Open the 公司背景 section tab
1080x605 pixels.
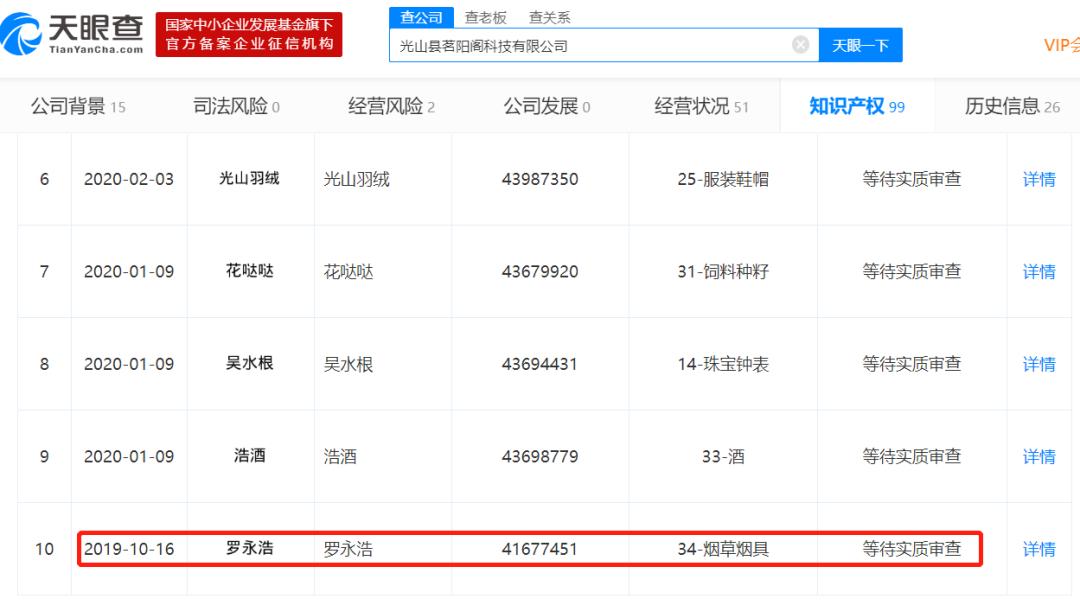point(65,105)
